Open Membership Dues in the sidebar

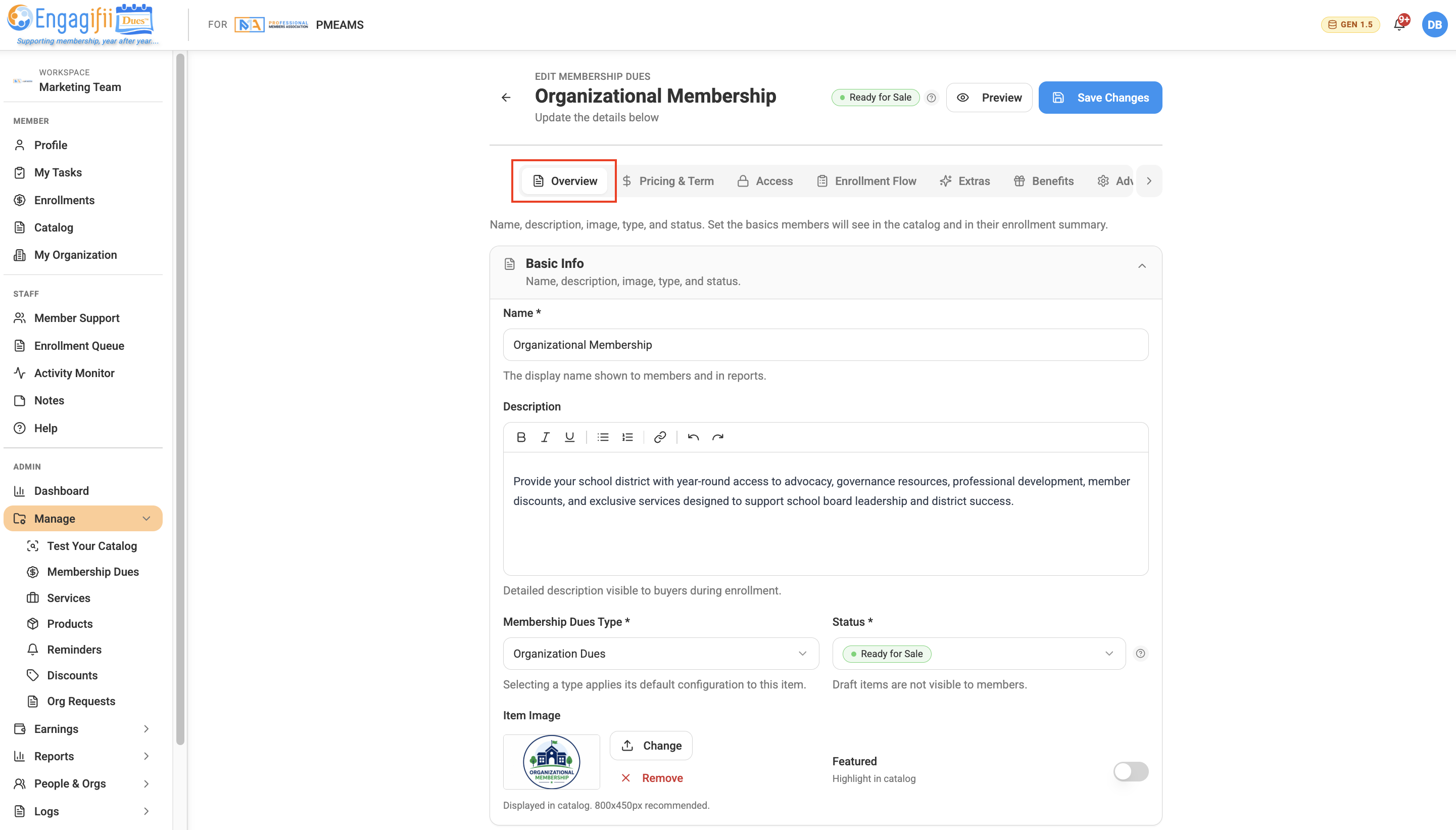click(x=93, y=572)
